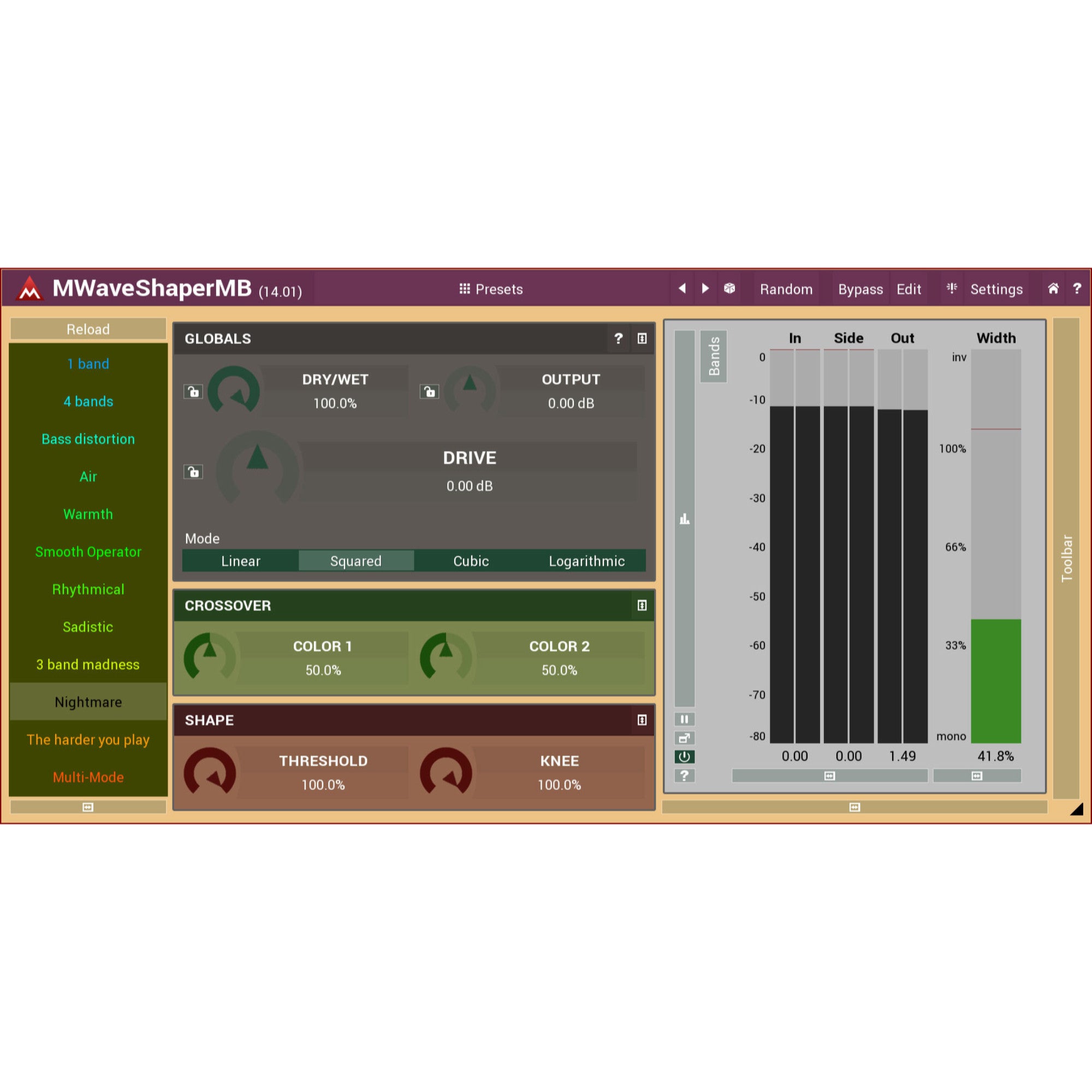Open the Edit screen
This screenshot has width=1092, height=1092.
tap(909, 289)
